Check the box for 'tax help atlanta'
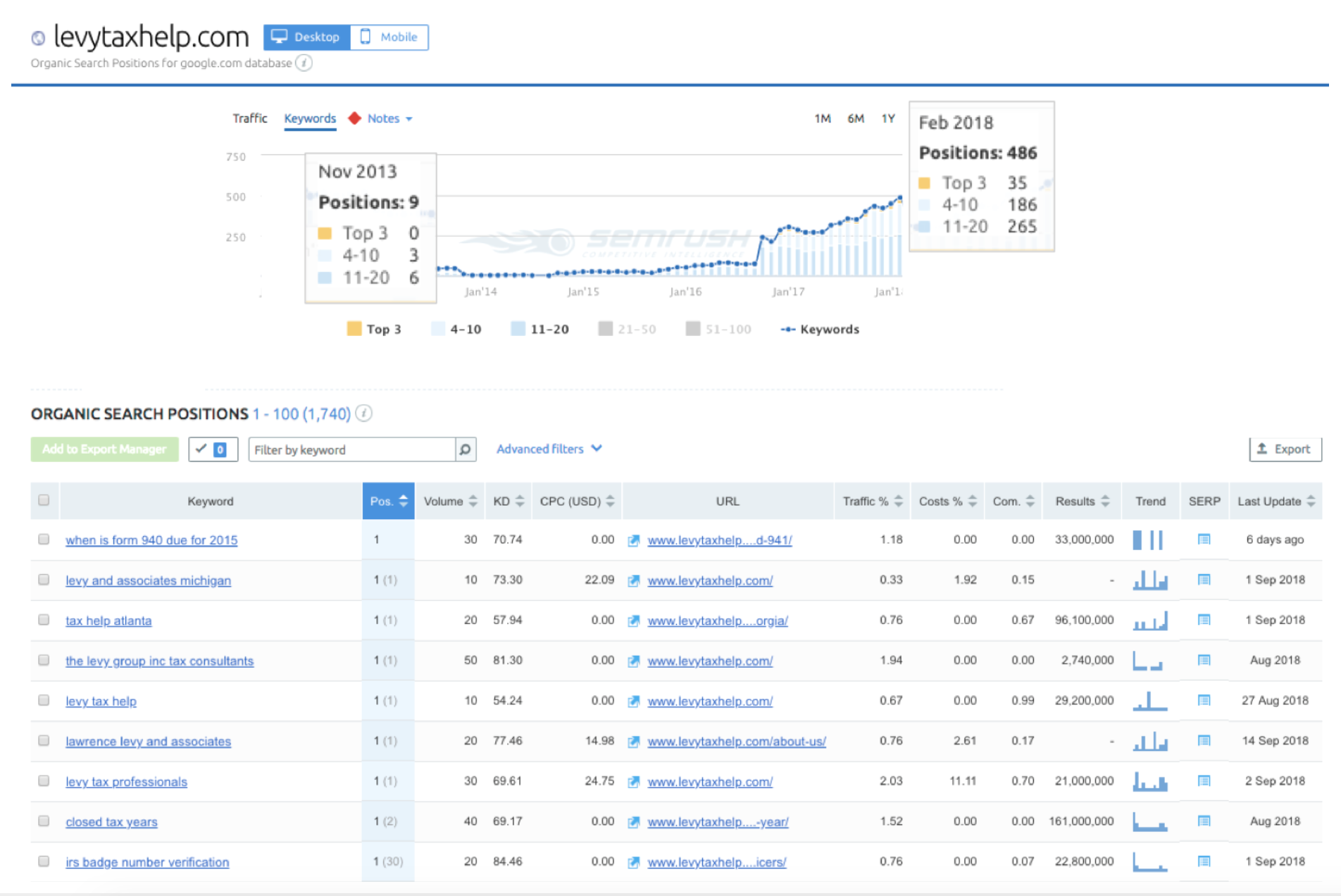1341x896 pixels. pos(44,619)
